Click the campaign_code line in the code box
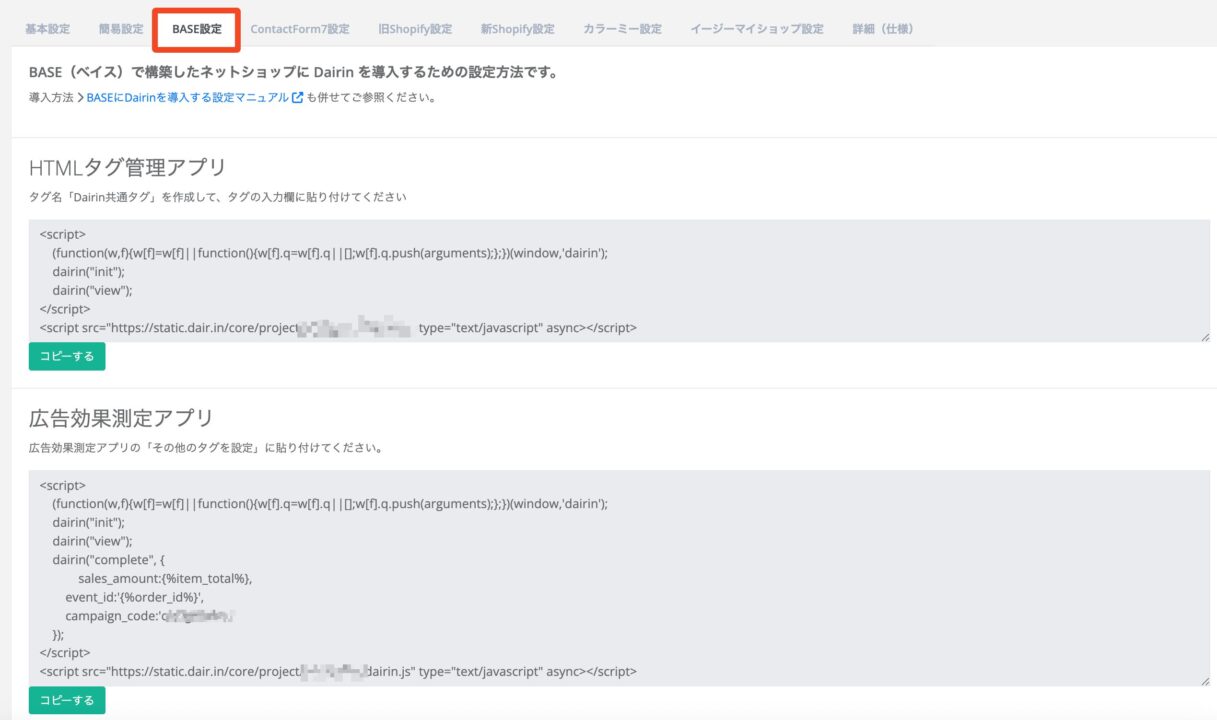The image size is (1217, 720). tap(150, 616)
